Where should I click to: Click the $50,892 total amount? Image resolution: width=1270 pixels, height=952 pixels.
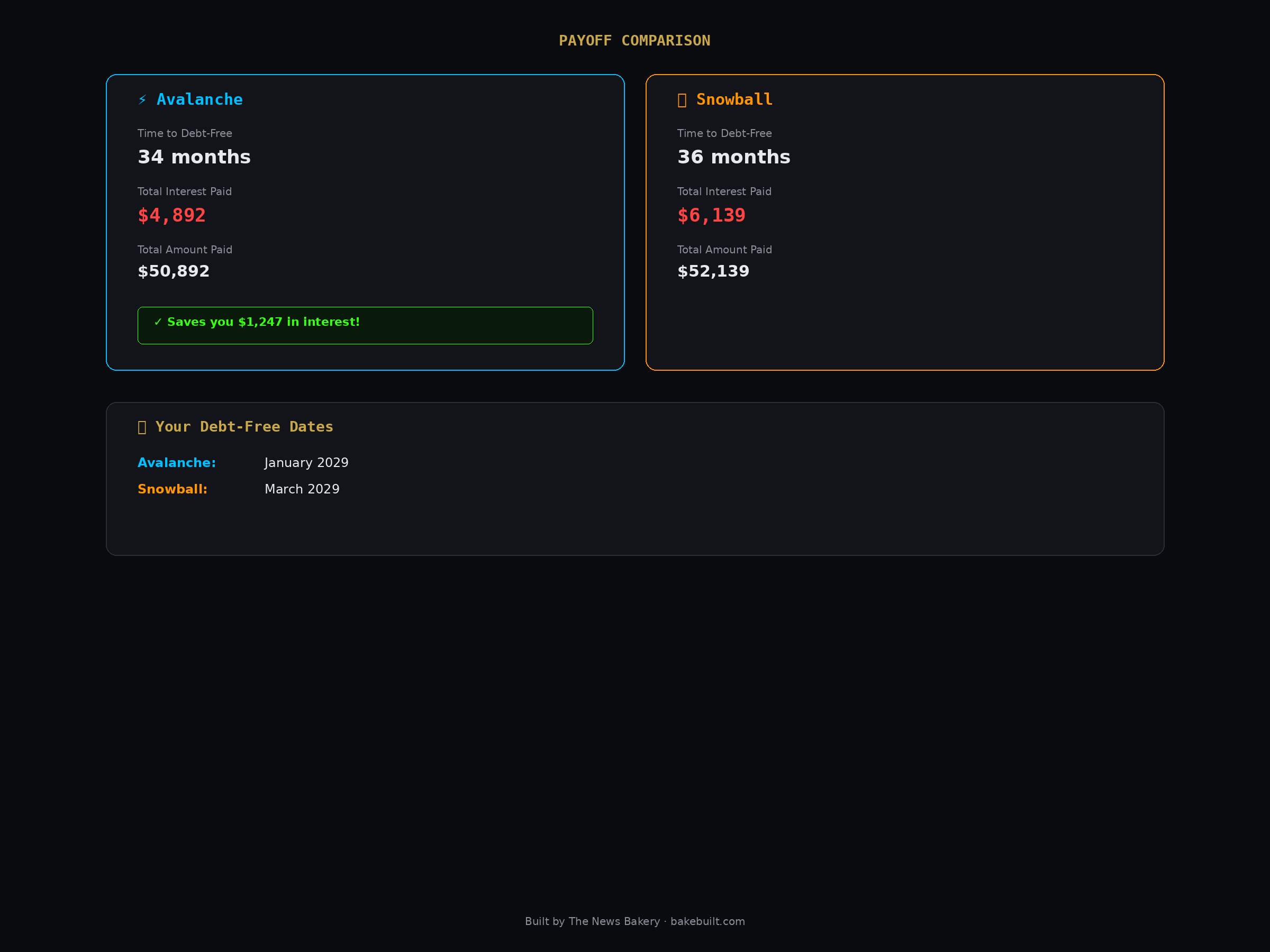(x=174, y=271)
